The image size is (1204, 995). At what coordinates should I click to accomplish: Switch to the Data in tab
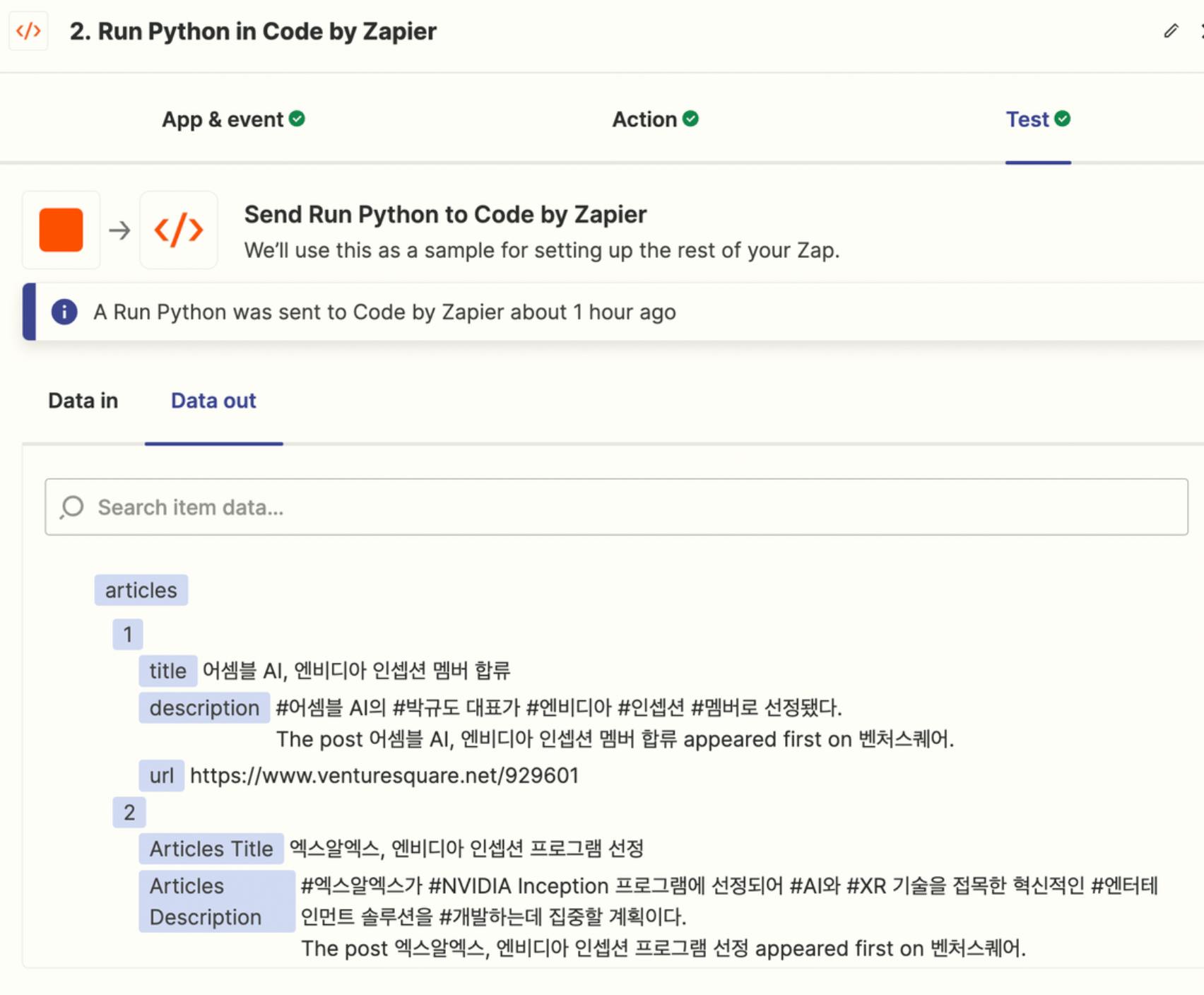(x=83, y=401)
